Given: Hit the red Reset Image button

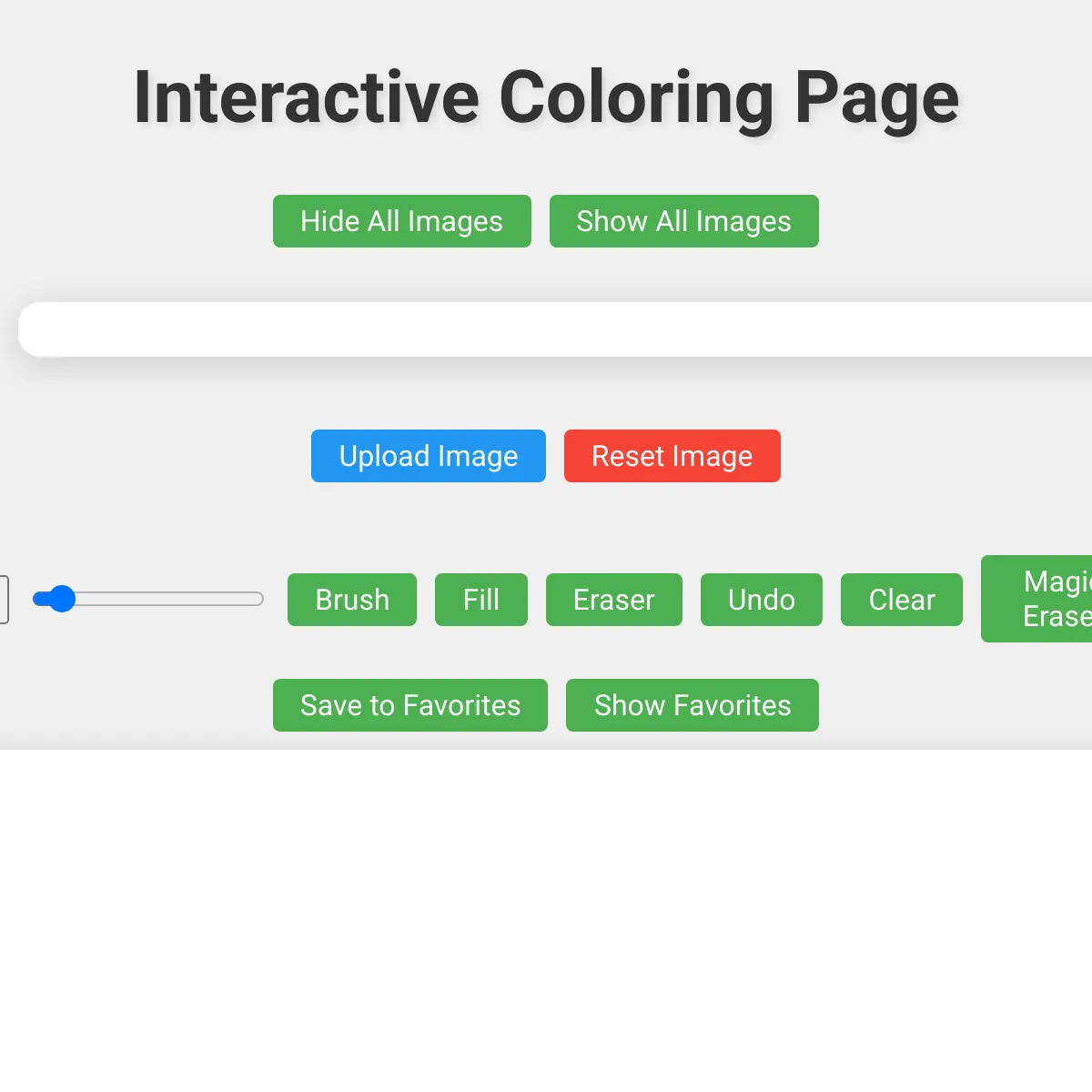Looking at the screenshot, I should 672,456.
